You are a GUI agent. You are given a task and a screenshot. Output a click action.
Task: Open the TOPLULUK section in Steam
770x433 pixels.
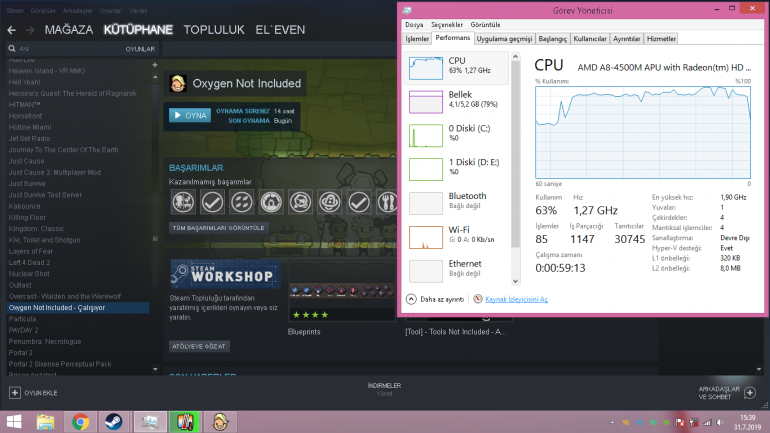coord(214,30)
